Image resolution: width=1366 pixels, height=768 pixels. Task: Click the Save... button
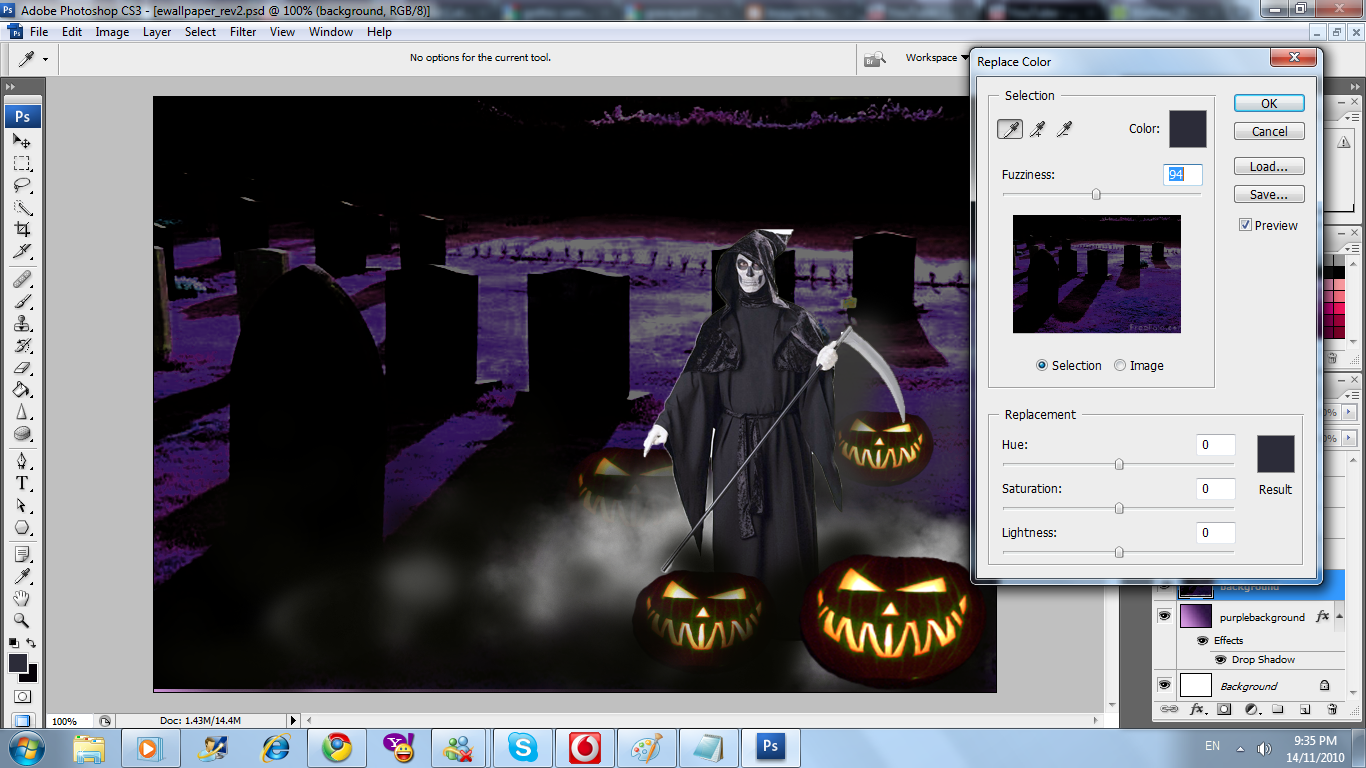1269,194
